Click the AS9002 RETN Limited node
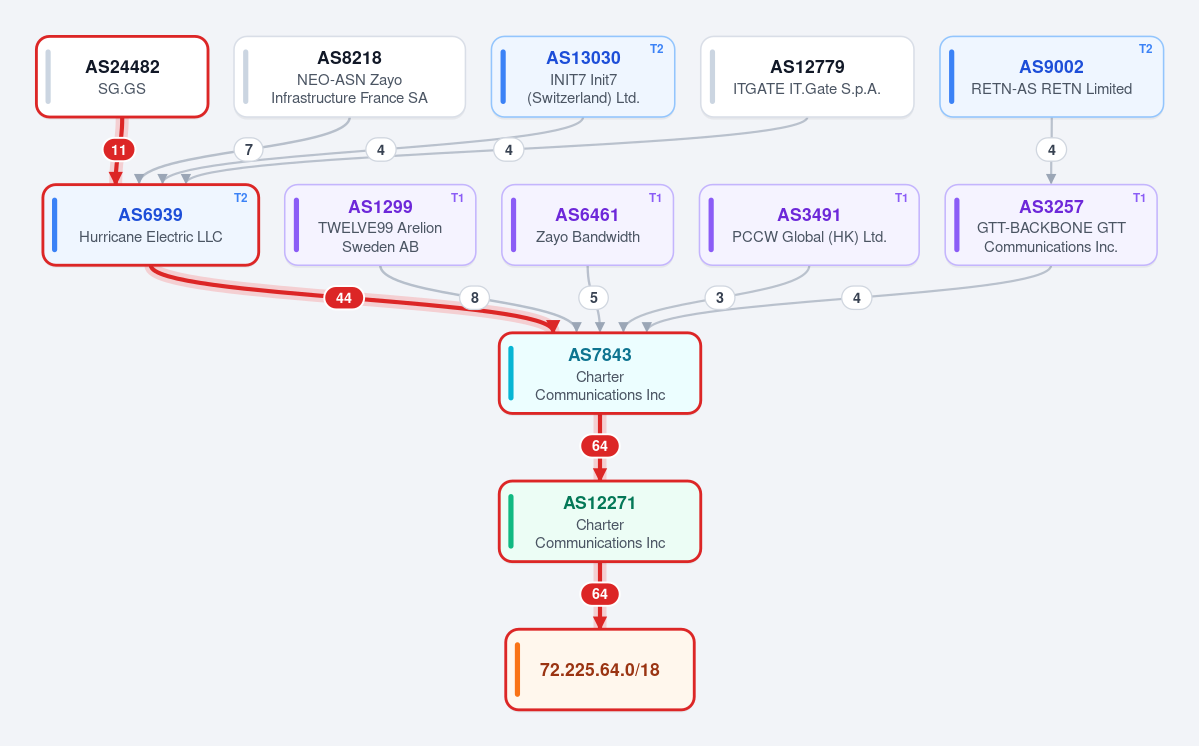The image size is (1199, 746). (x=1051, y=77)
